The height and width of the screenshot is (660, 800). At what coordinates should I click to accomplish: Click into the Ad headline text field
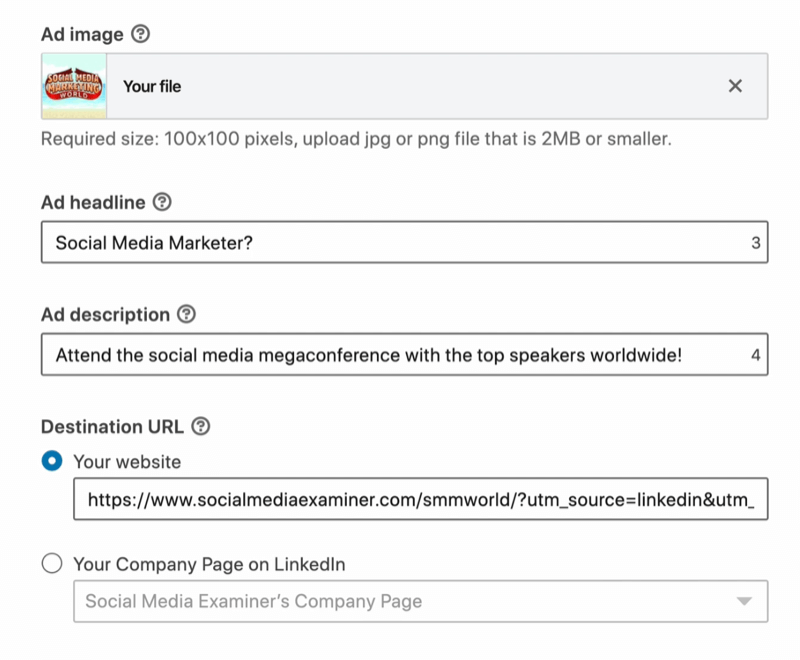pyautogui.click(x=390, y=242)
